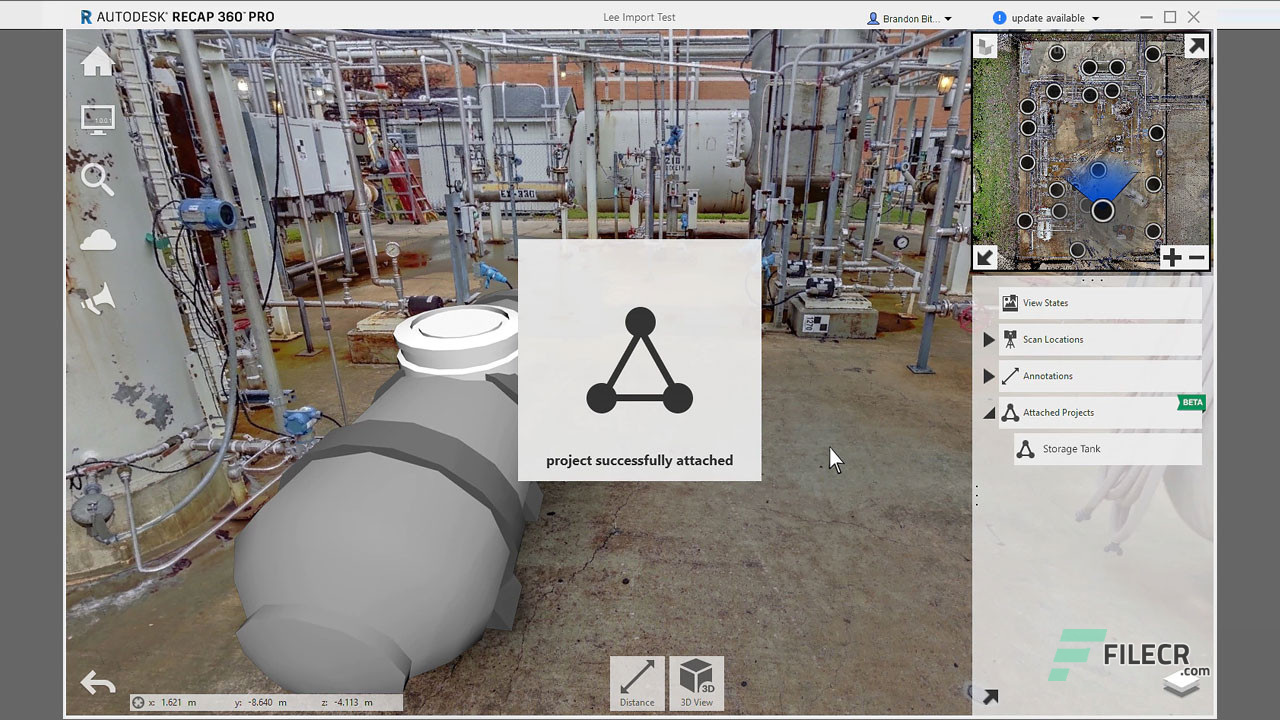This screenshot has width=1280, height=720.
Task: Expand the minimap with top-right arrow
Action: click(1196, 46)
